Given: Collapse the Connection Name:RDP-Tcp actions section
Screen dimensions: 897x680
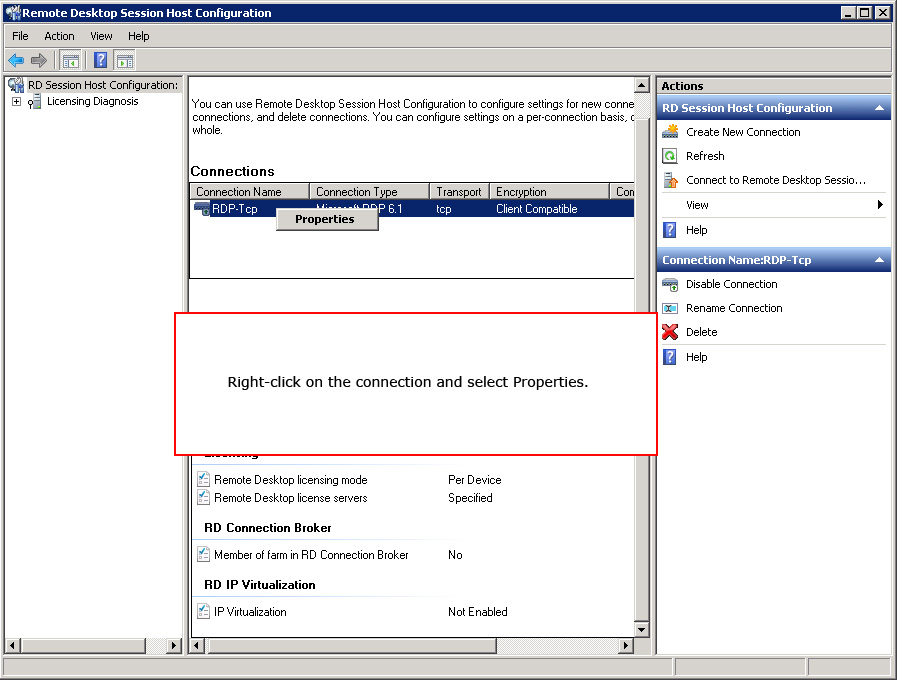Looking at the screenshot, I should pyautogui.click(x=879, y=260).
